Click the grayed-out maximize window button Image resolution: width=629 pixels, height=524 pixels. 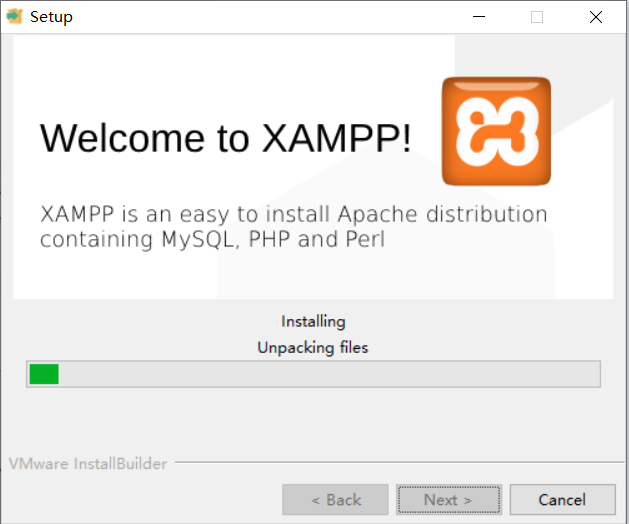(x=537, y=17)
